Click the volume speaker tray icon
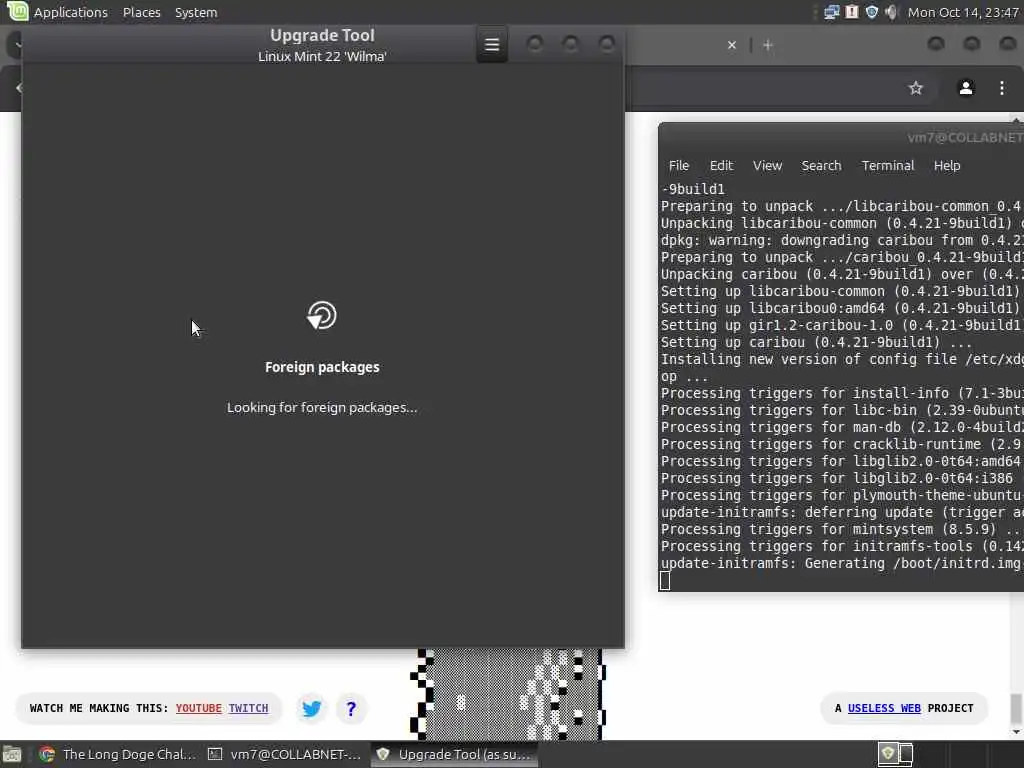The width and height of the screenshot is (1024, 768). (891, 12)
